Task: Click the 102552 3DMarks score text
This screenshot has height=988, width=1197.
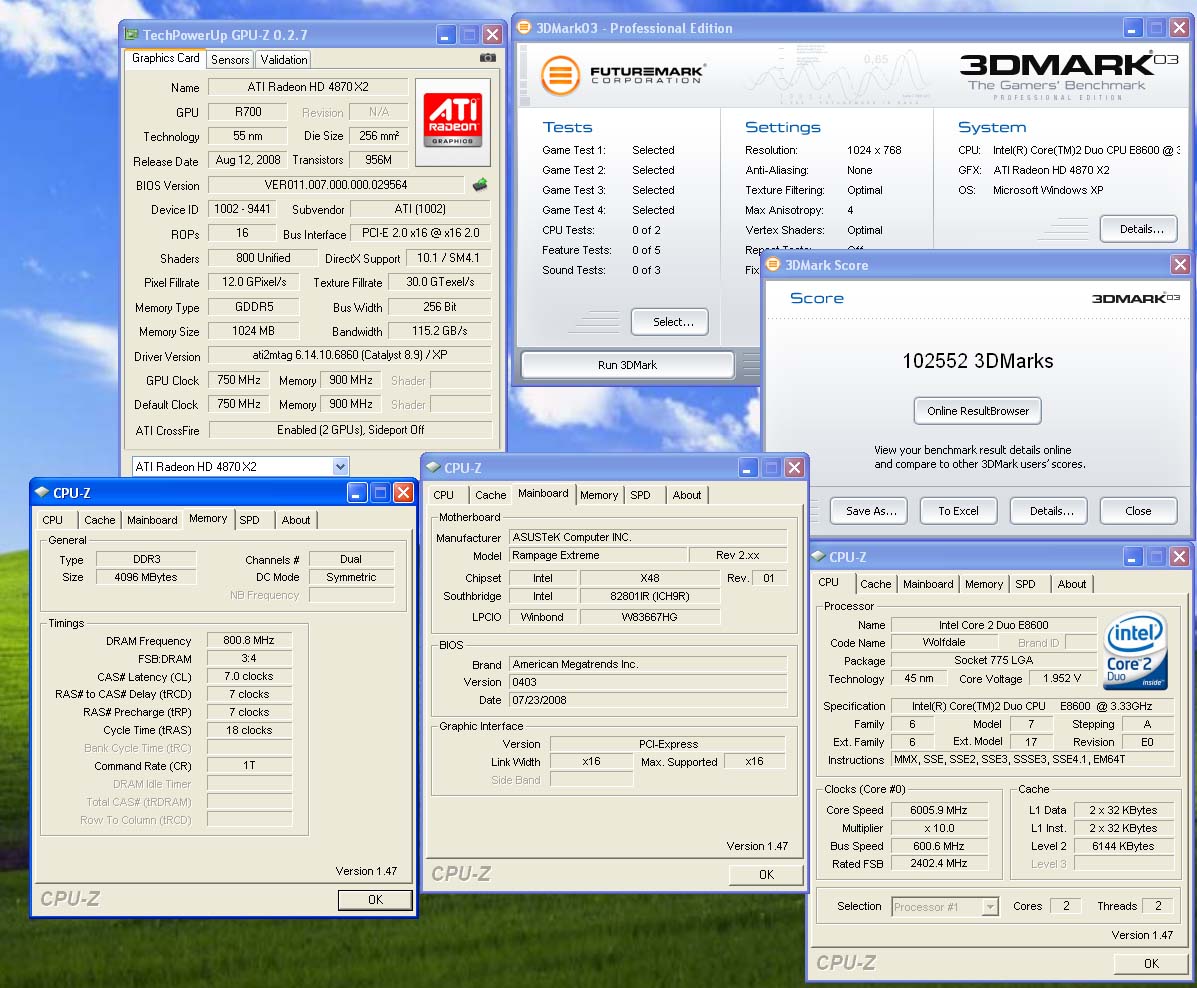Action: (978, 361)
